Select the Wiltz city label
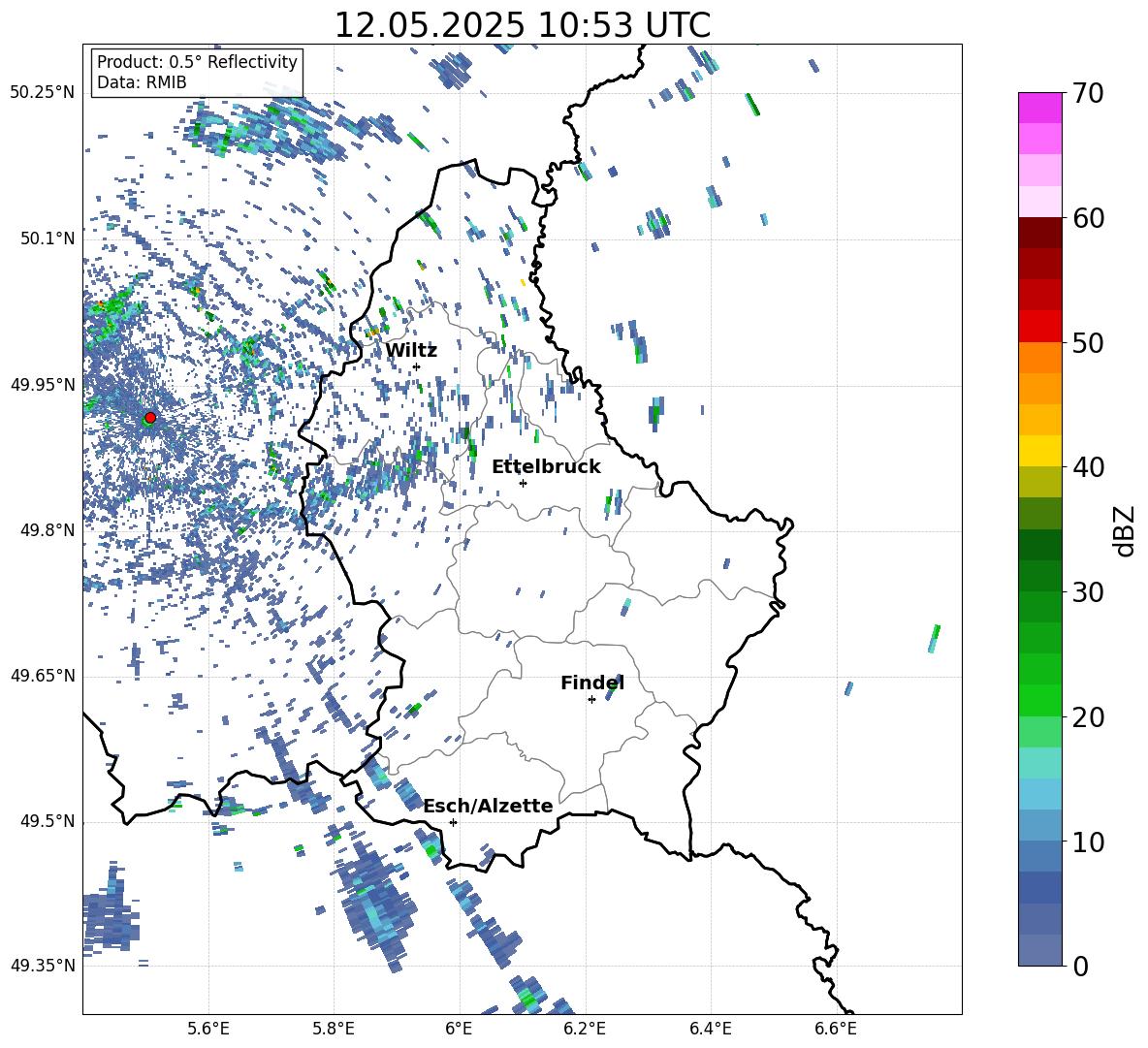 [x=411, y=351]
